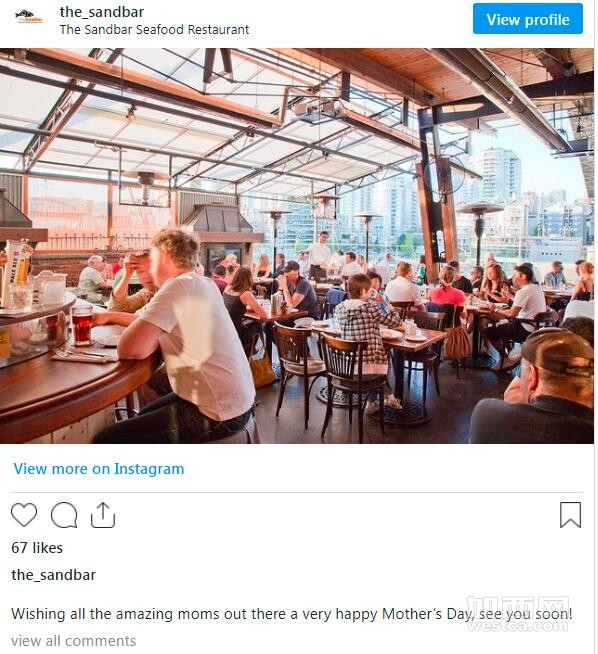Click the Sandbar profile avatar logo
This screenshot has width=598, height=654.
(x=29, y=17)
